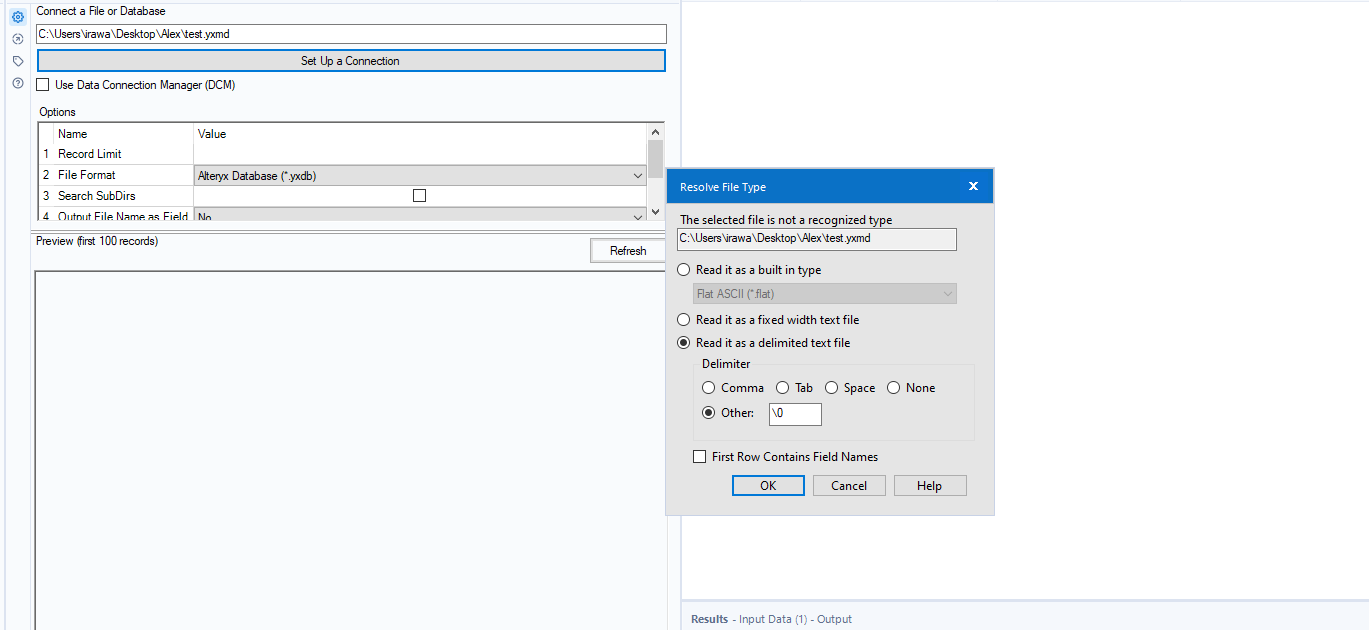Choose the Comma delimiter option
This screenshot has width=1369, height=630.
tap(709, 387)
